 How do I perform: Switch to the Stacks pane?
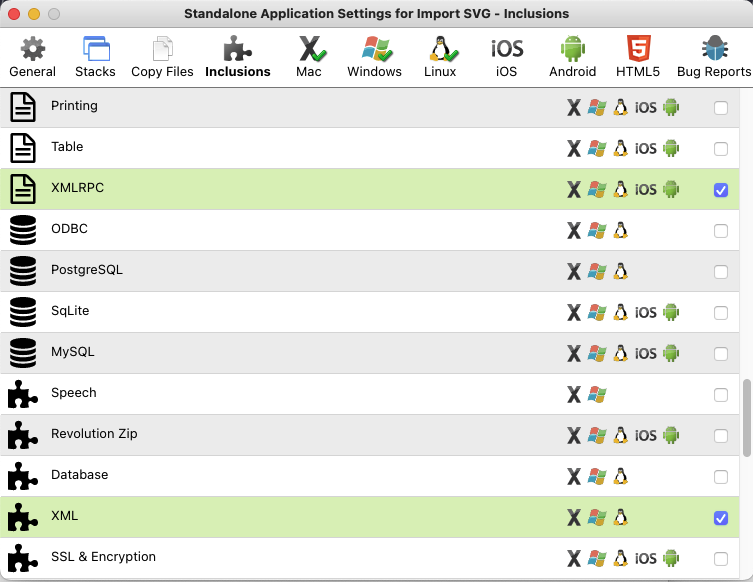click(96, 57)
